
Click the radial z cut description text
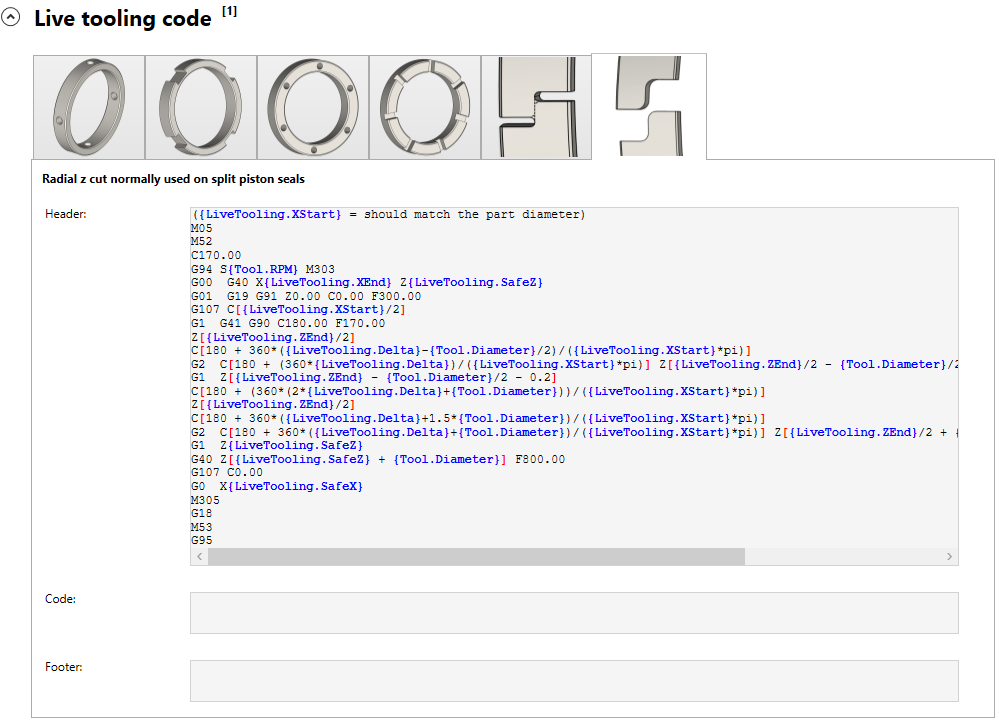pyautogui.click(x=173, y=179)
